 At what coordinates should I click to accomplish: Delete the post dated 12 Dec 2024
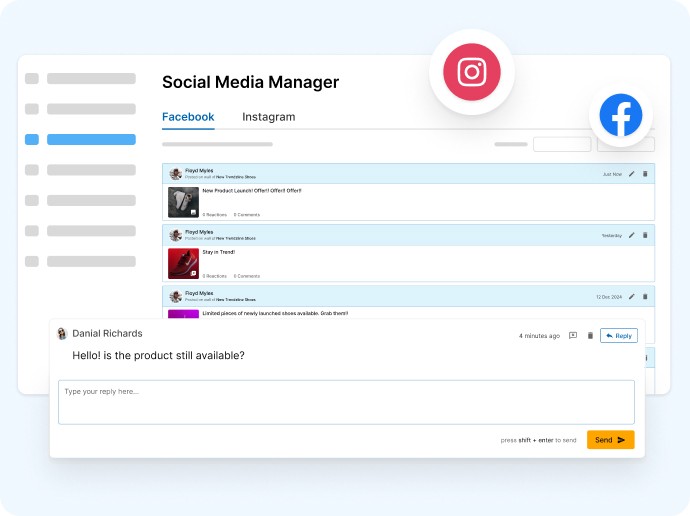pos(645,296)
